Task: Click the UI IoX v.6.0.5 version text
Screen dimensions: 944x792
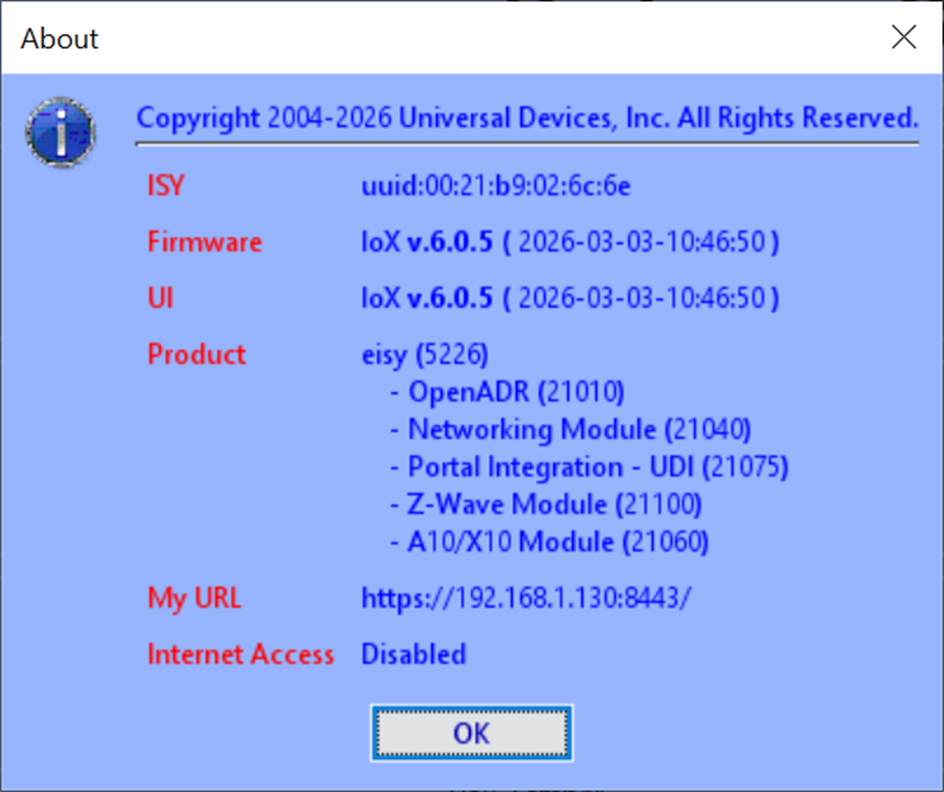Action: [x=427, y=298]
